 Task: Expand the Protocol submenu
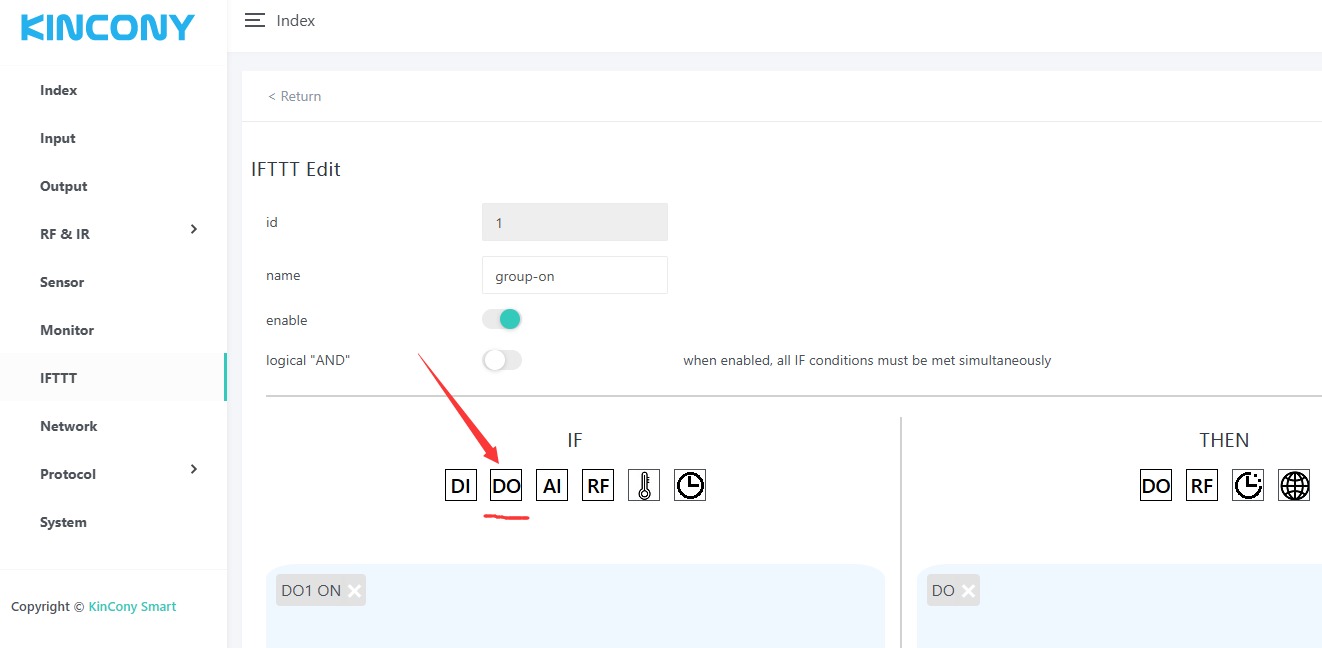(194, 470)
